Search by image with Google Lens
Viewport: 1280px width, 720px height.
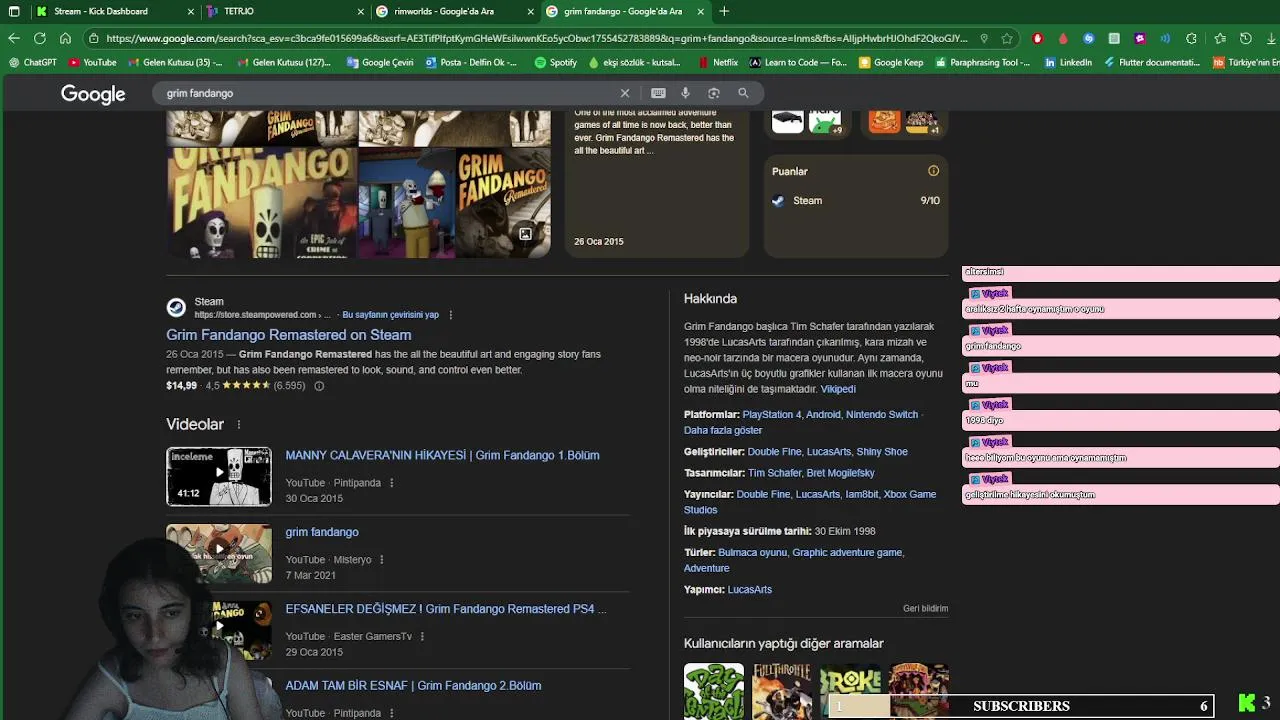point(714,93)
